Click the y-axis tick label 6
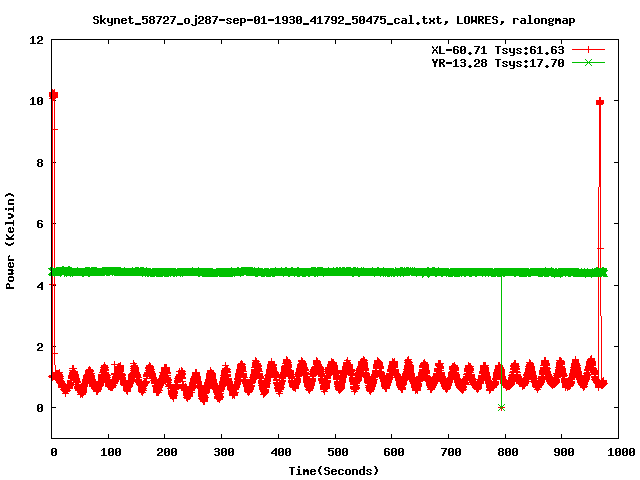640x480 pixels. pyautogui.click(x=40, y=224)
